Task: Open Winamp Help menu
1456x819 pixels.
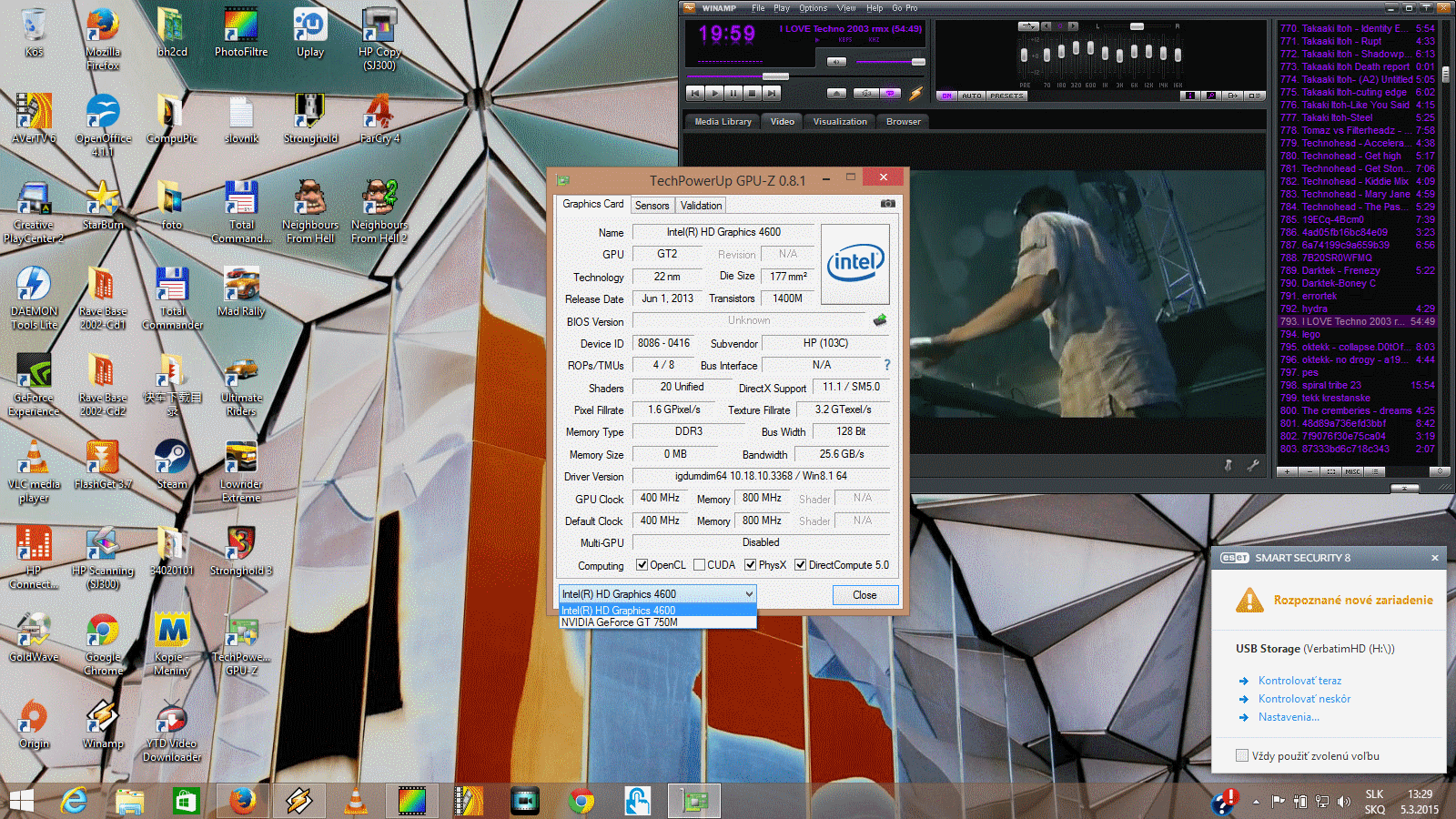Action: pyautogui.click(x=875, y=8)
